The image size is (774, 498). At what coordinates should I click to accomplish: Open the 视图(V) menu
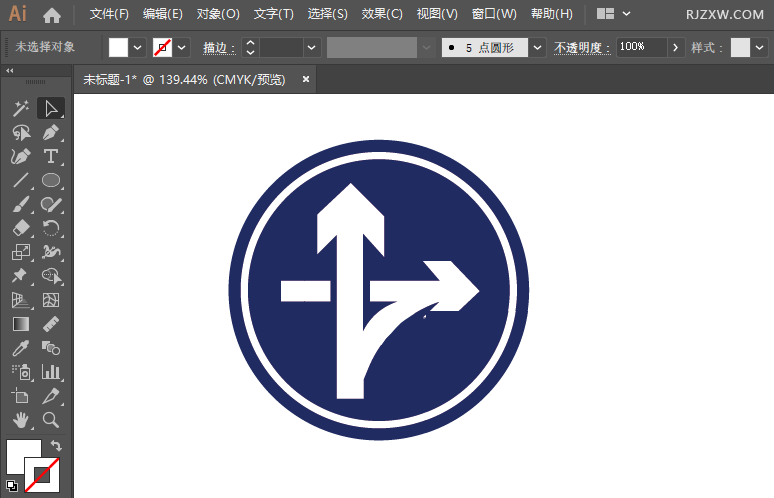click(437, 14)
